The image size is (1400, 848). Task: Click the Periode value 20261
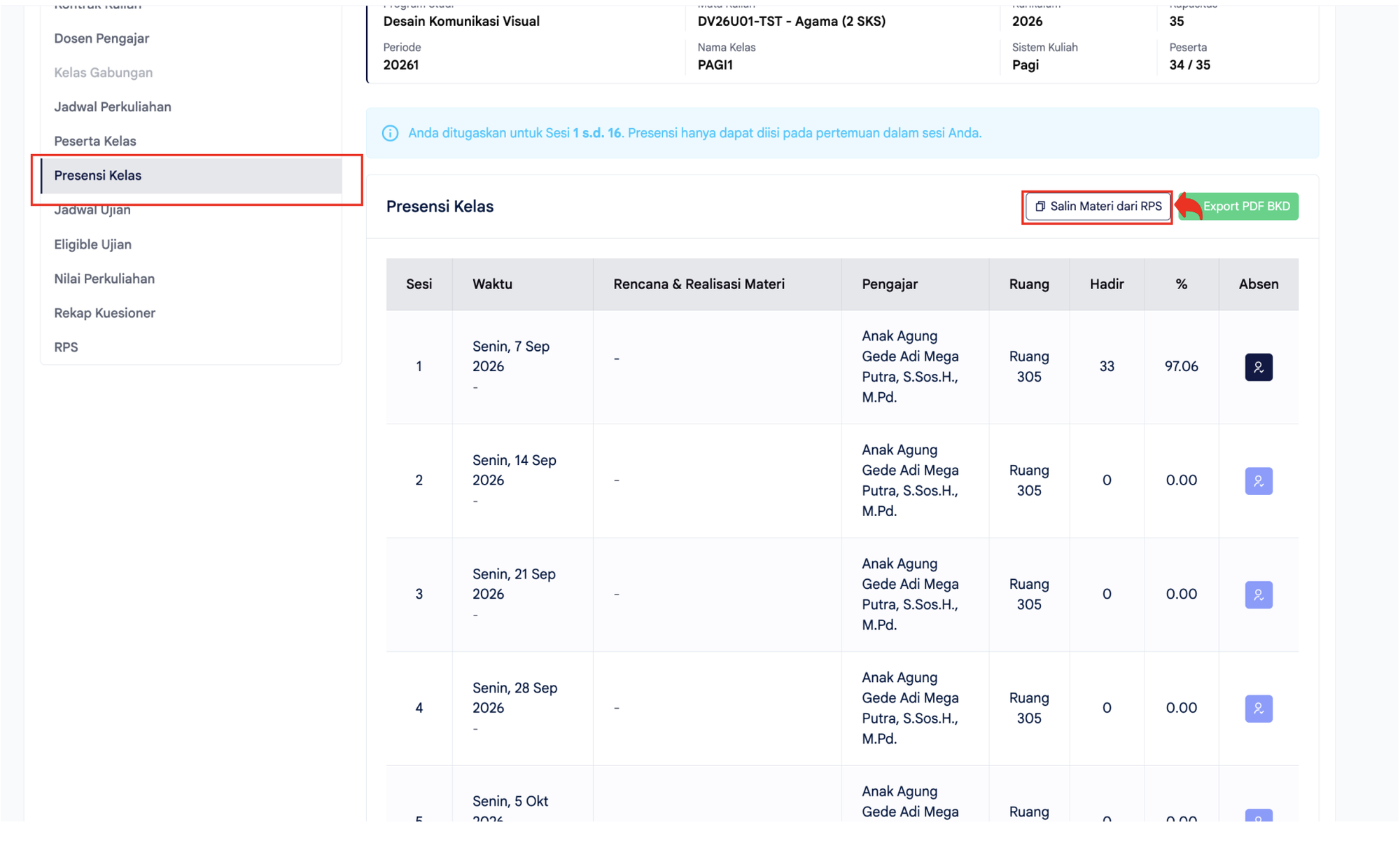click(x=400, y=65)
